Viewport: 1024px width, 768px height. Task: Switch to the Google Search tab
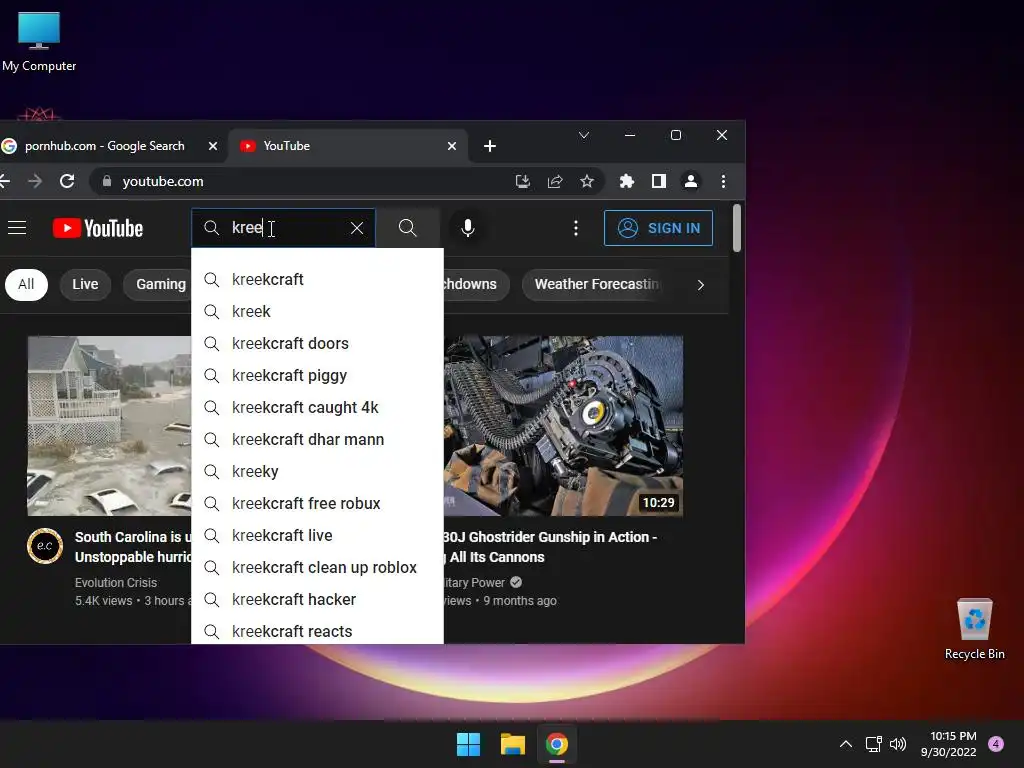tap(104, 146)
